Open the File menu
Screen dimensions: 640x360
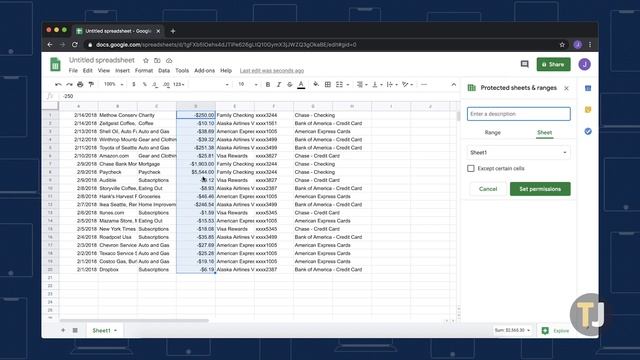(x=73, y=71)
